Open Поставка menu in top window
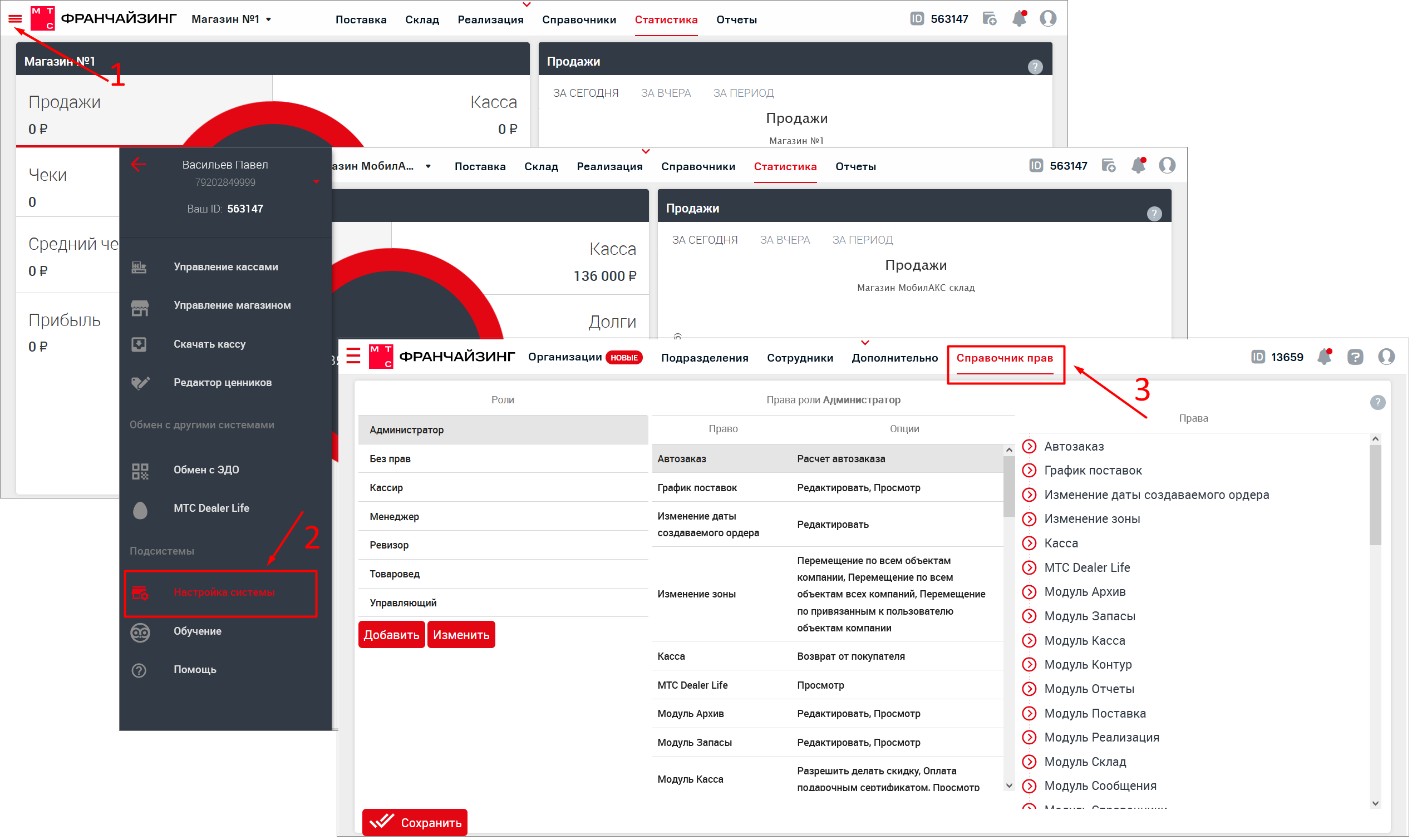This screenshot has width=1417, height=840. coord(361,20)
